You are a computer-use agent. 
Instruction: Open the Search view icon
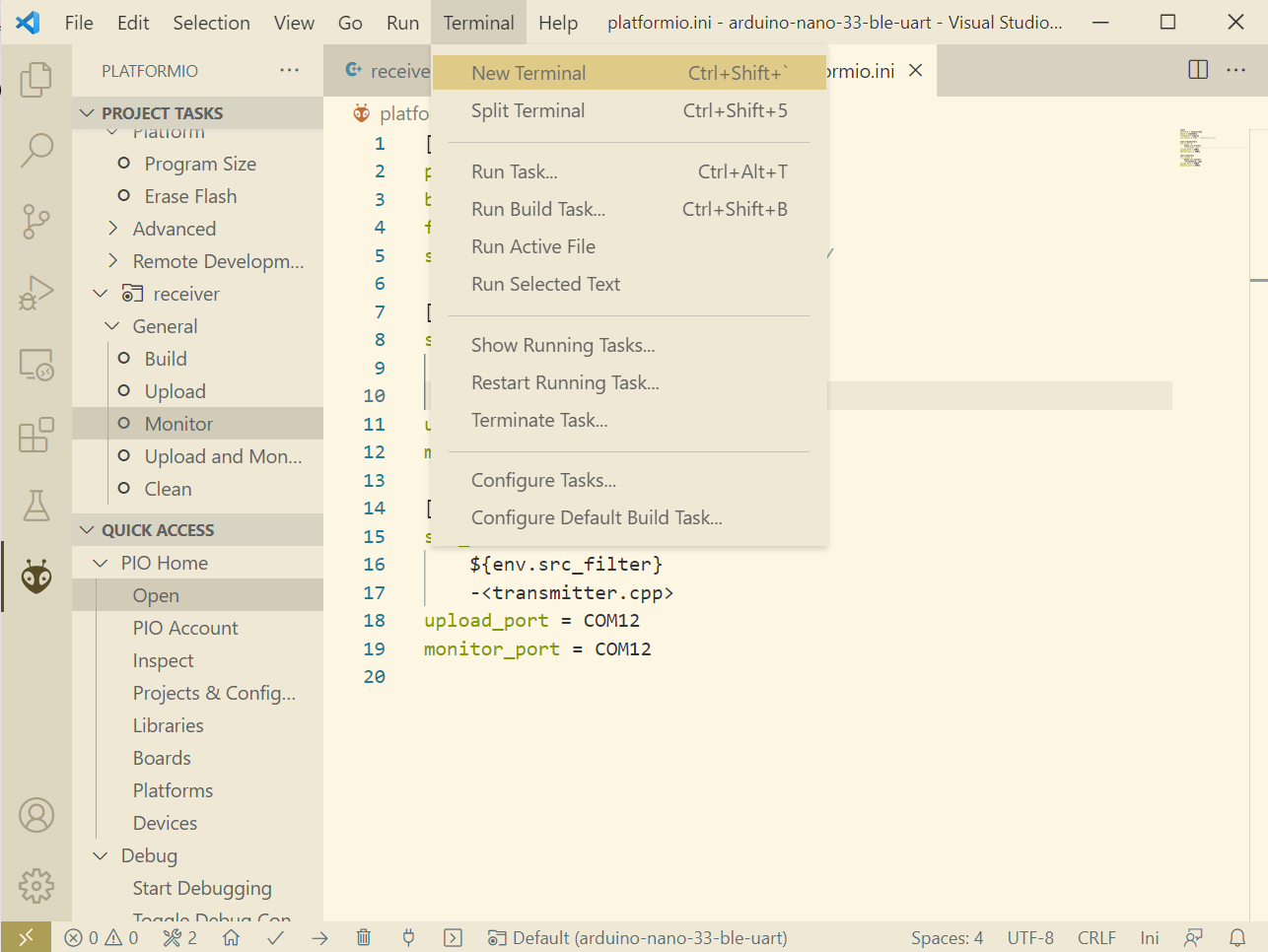coord(36,150)
